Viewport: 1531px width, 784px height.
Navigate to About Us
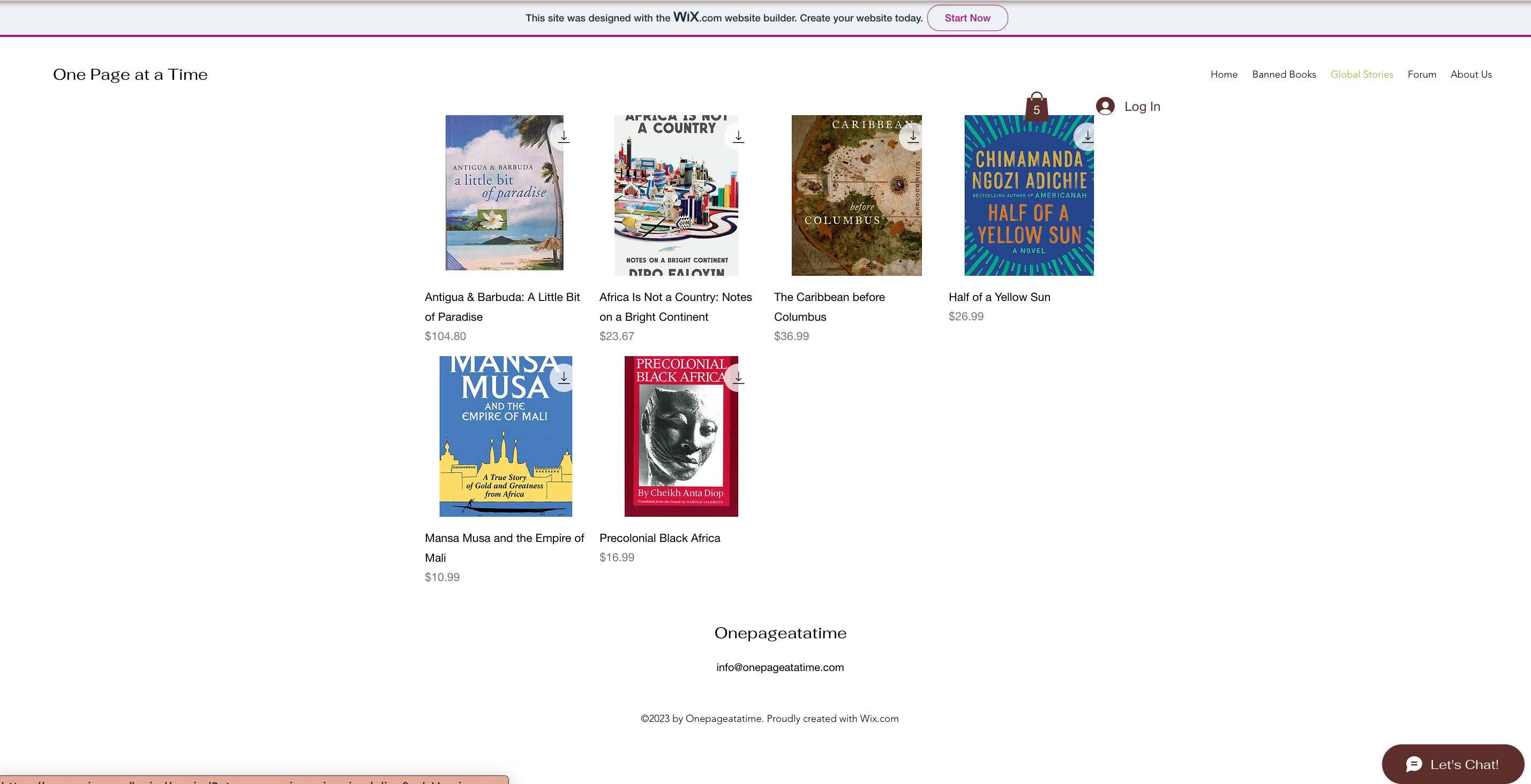coord(1471,74)
